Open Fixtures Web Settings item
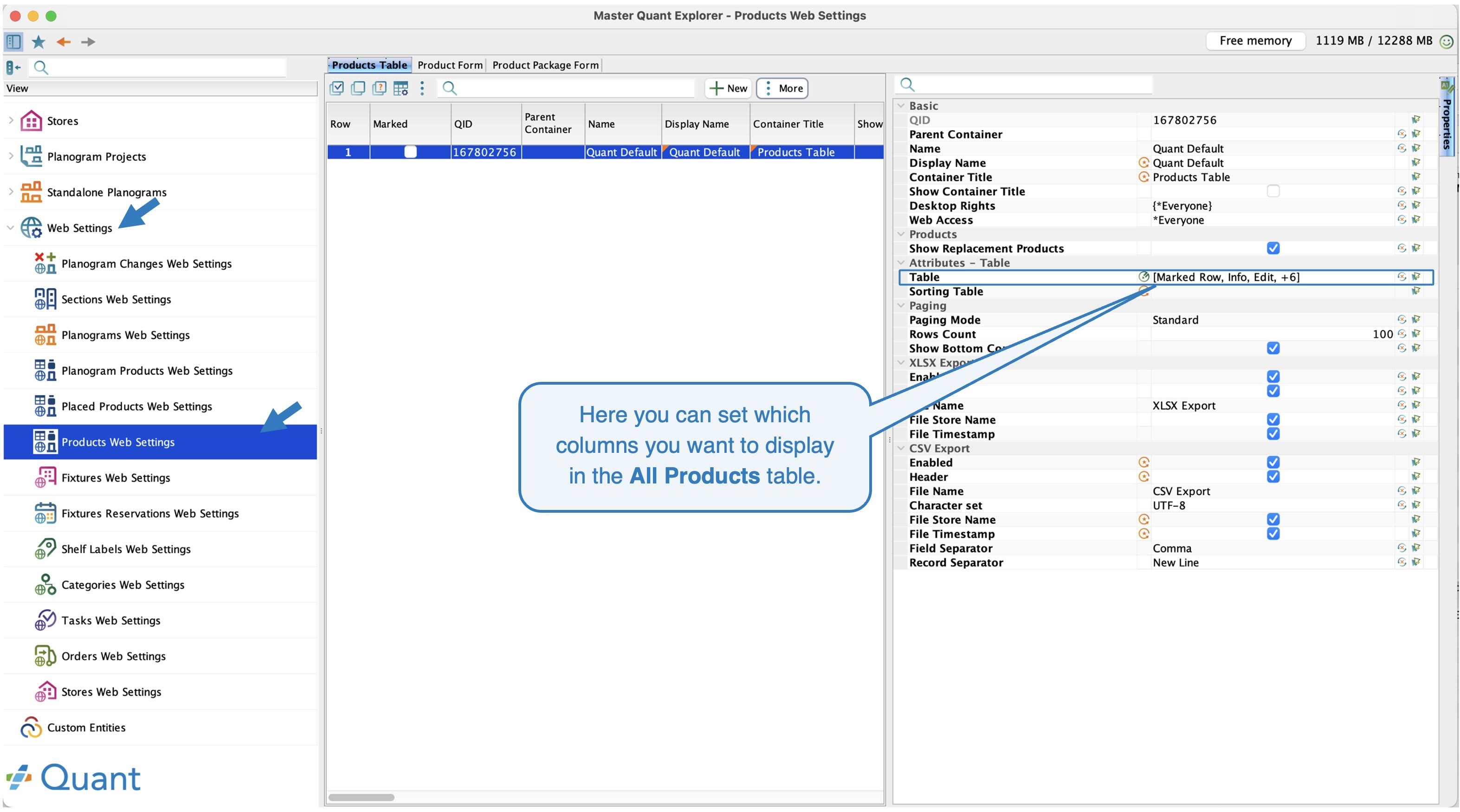 [x=116, y=477]
